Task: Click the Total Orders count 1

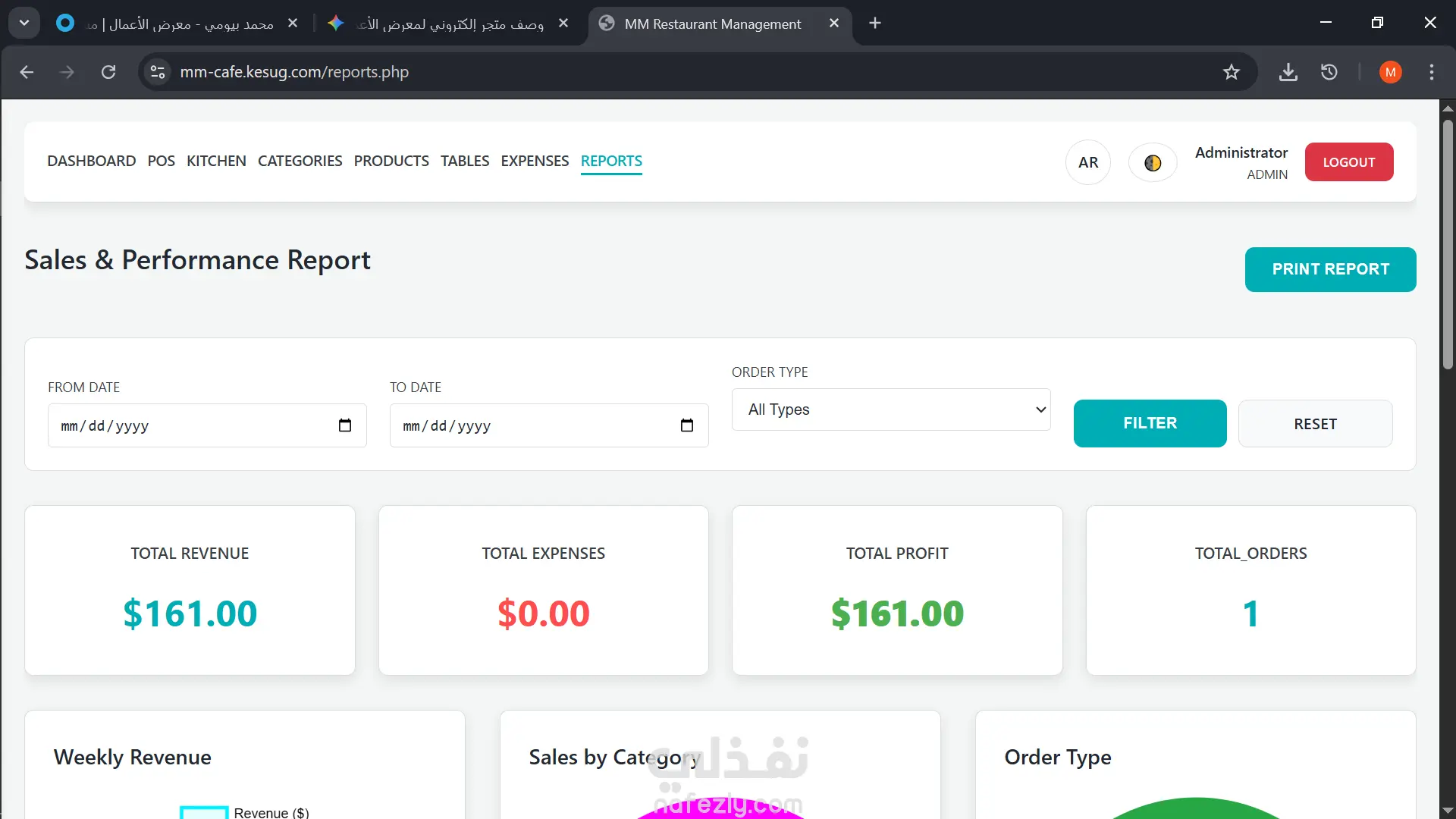Action: point(1251,613)
